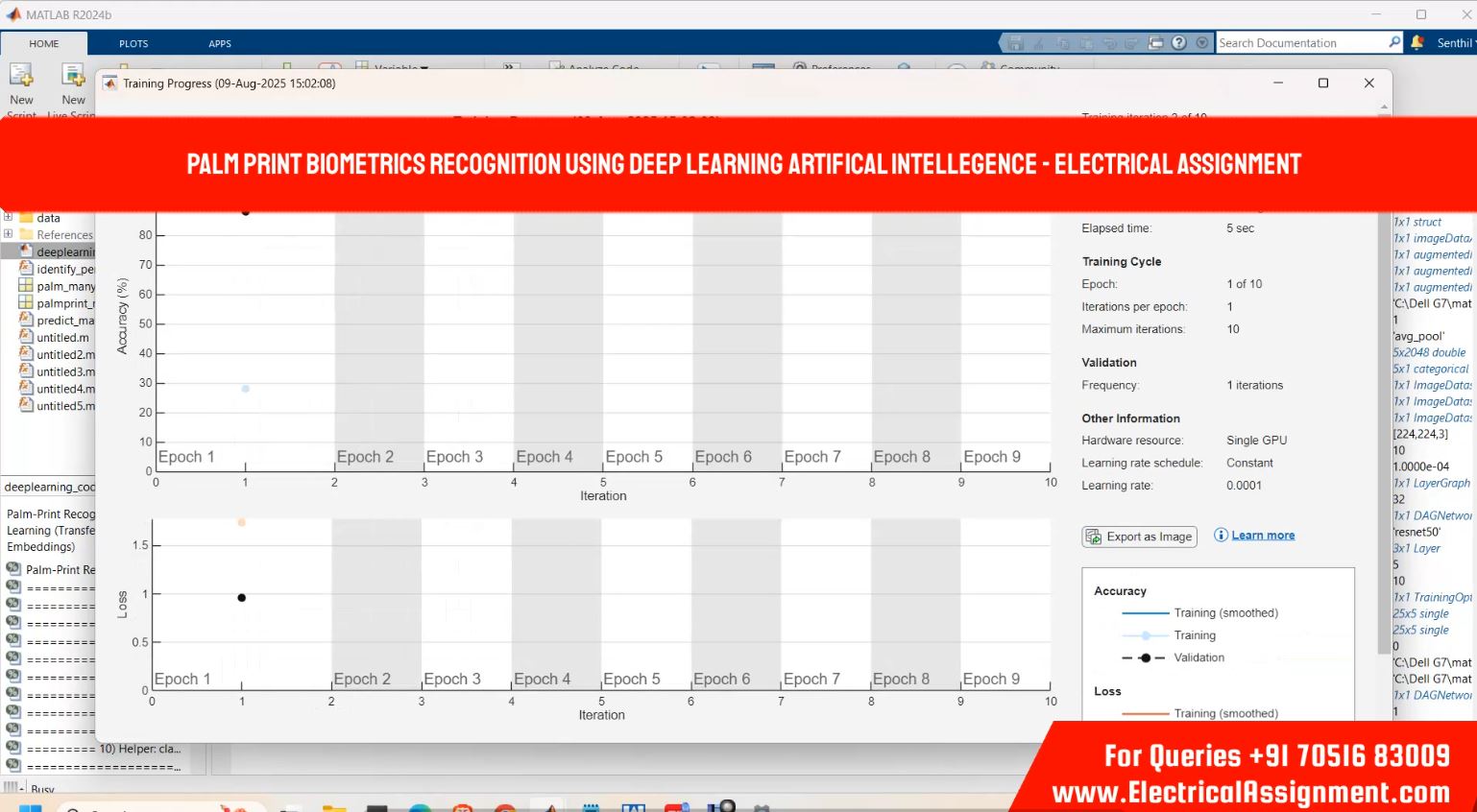Expand the data folder tree node
The height and width of the screenshot is (812, 1477).
click(9, 218)
